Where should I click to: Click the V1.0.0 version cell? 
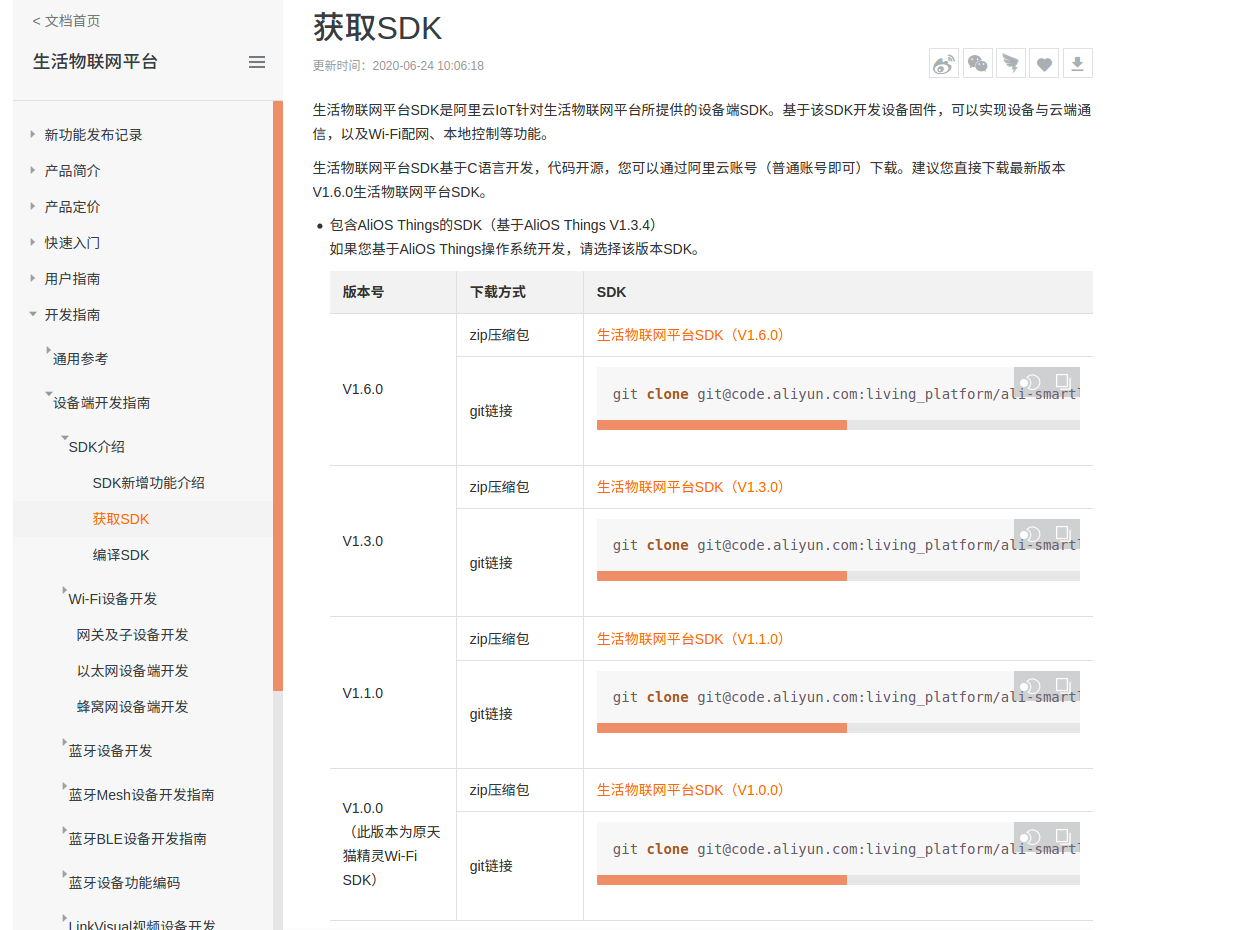coord(392,844)
